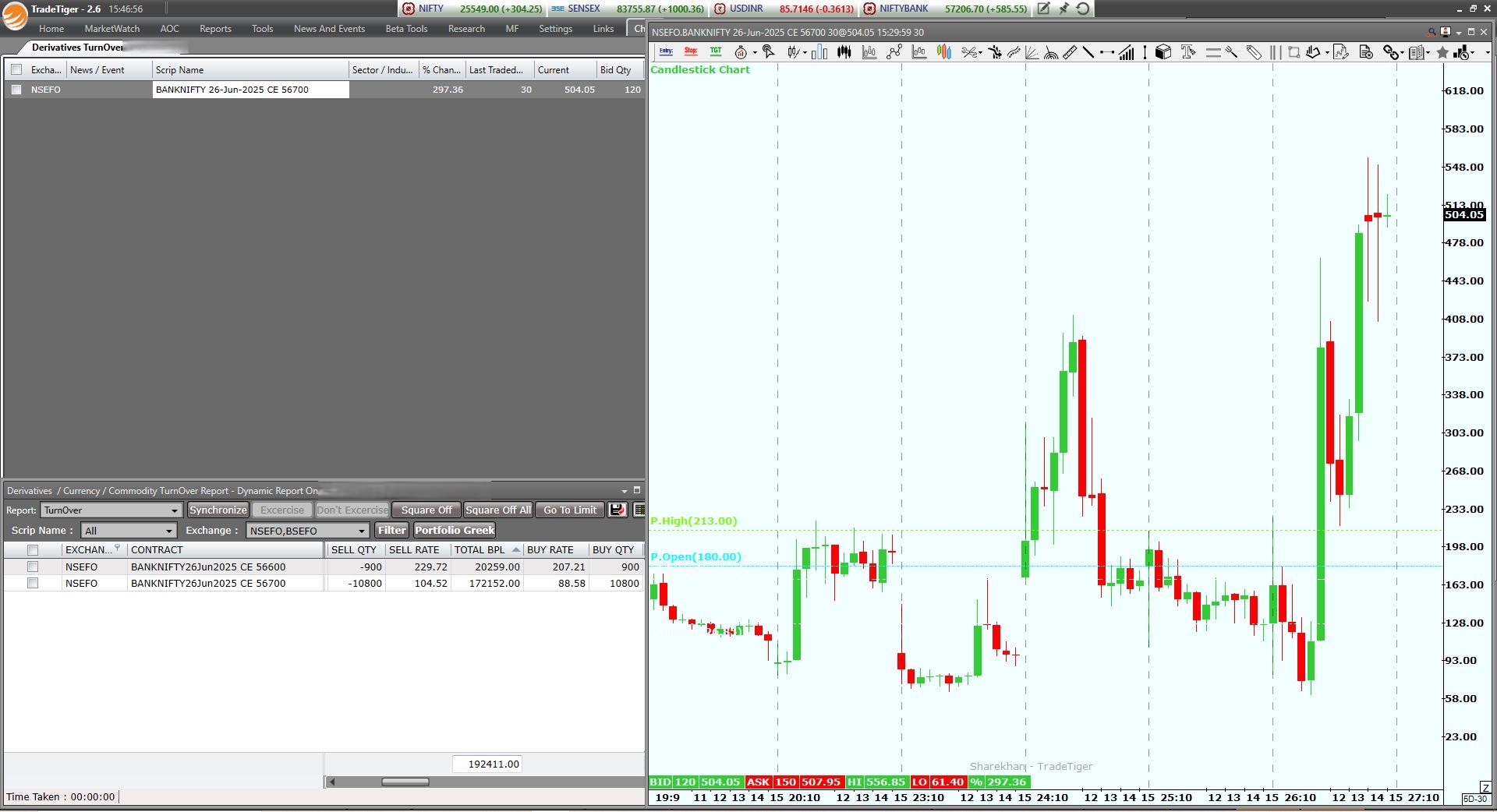Tick the BANKNIFTY 26-Jun-2025 CE 56700 watchlist checkbox

tap(16, 90)
